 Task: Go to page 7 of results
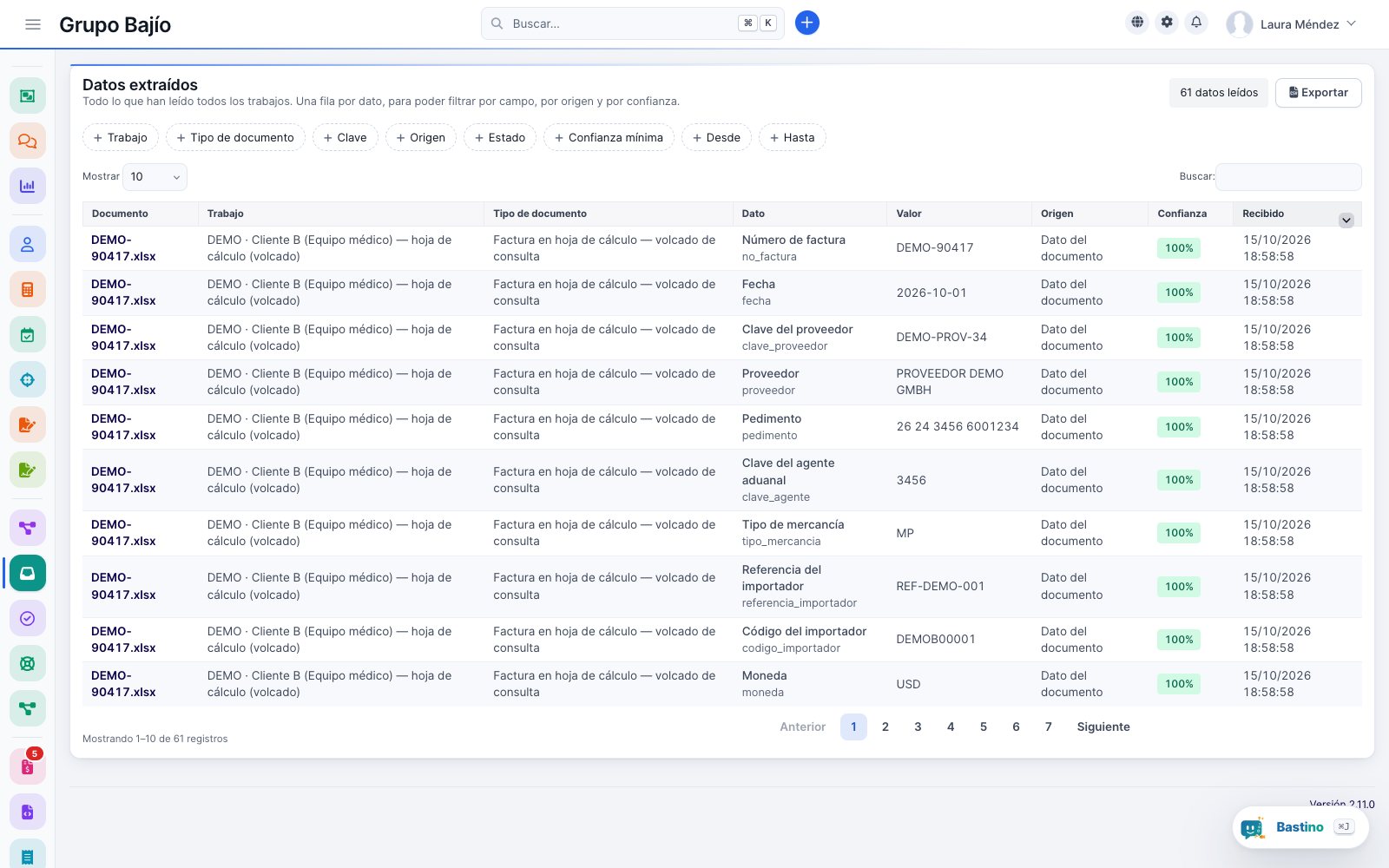coord(1049,727)
